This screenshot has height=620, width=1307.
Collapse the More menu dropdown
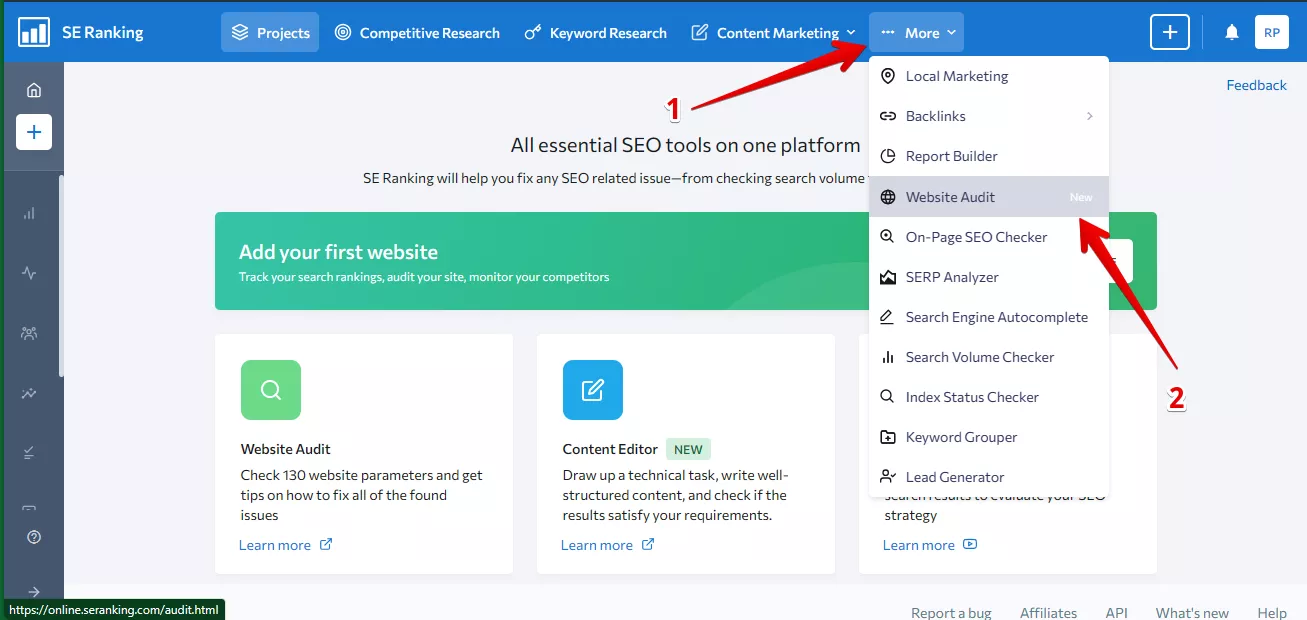coord(917,32)
